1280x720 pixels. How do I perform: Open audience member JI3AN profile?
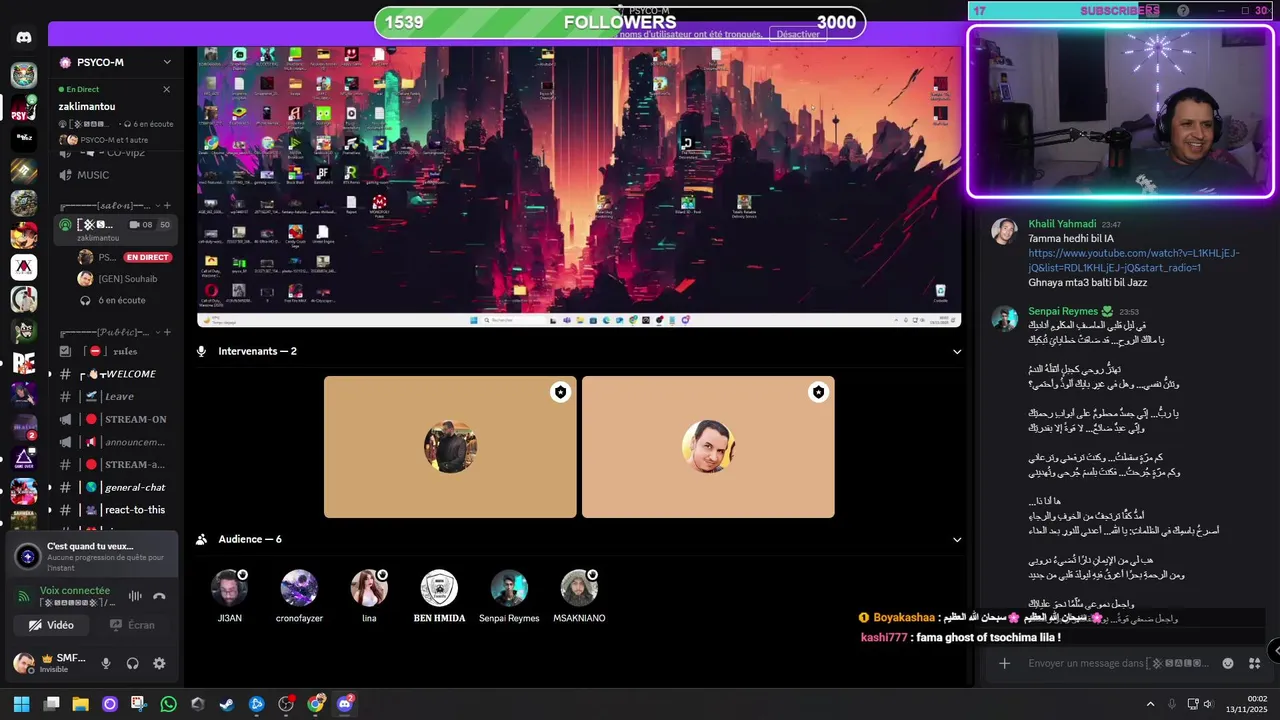pyautogui.click(x=229, y=596)
